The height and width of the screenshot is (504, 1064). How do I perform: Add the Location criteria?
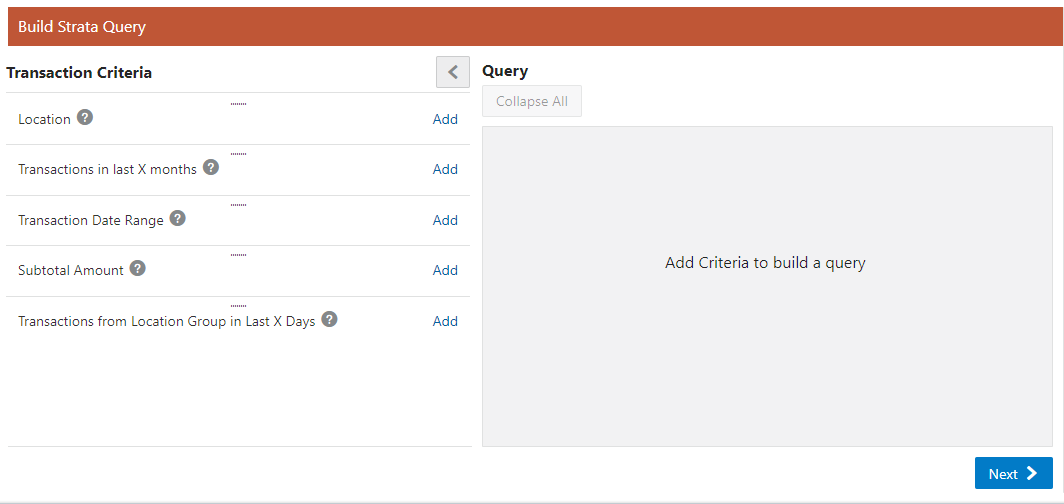click(x=445, y=119)
